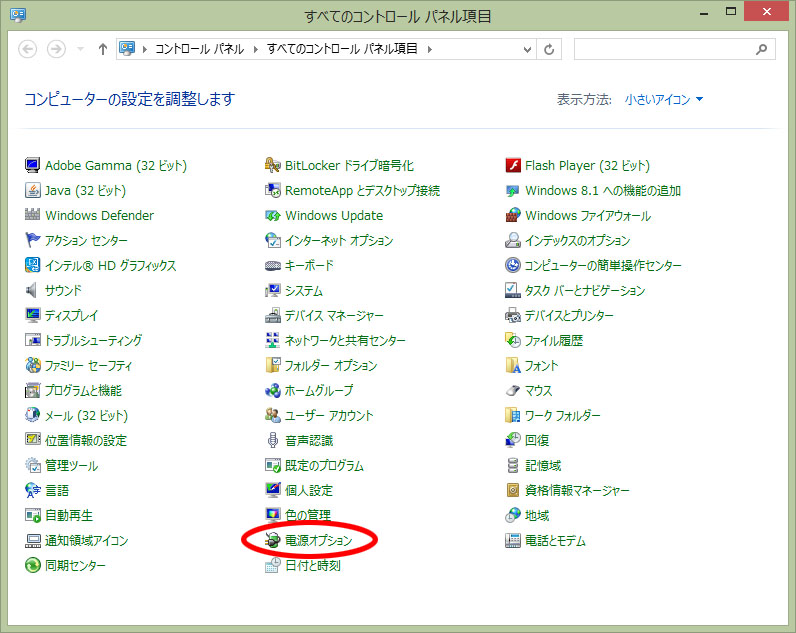Click the デバイスとプリンター icon
Viewport: 796px width, 633px height.
[x=513, y=315]
